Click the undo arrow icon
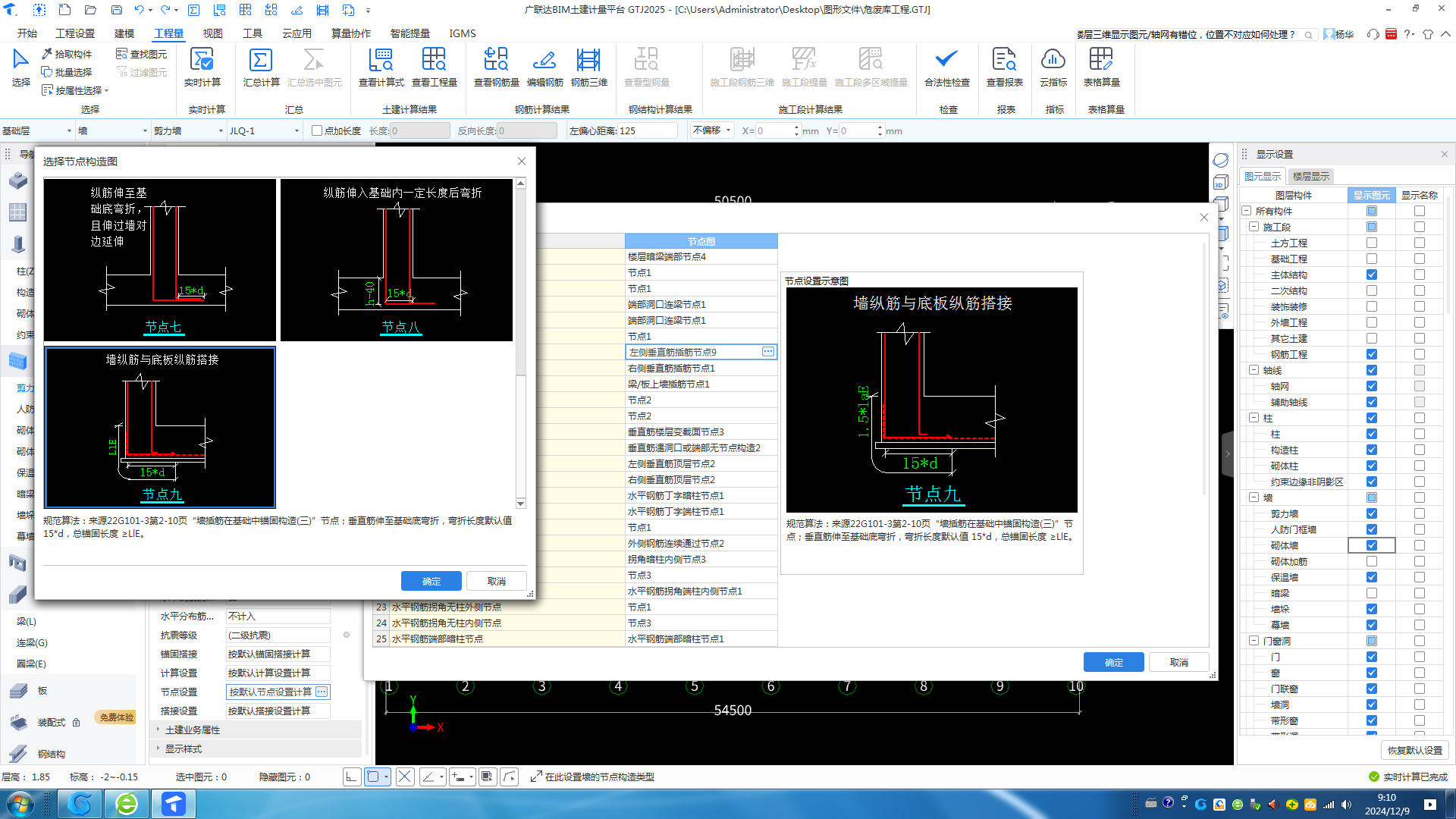Screen dimensions: 1456x819 139,10
